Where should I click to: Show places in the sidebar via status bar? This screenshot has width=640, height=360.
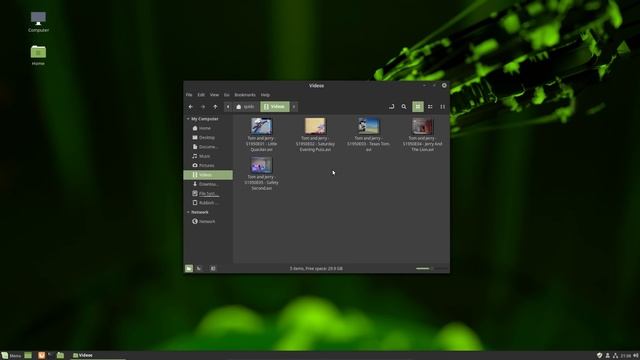pos(189,268)
